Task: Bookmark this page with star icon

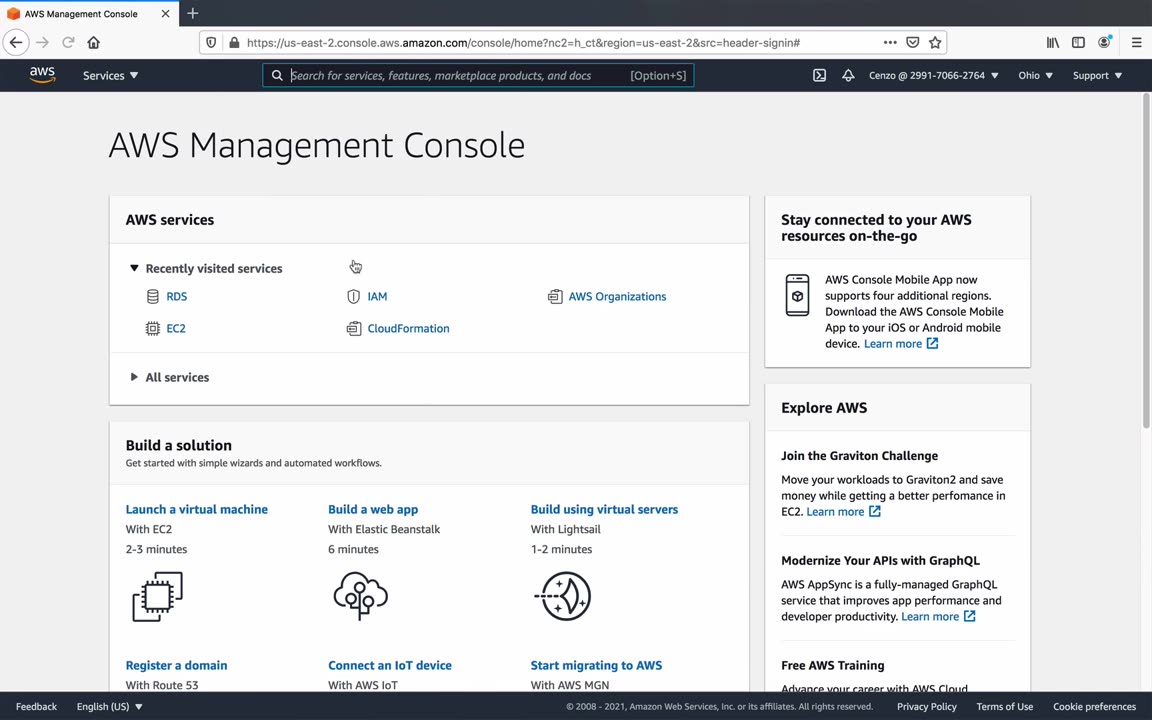Action: (935, 43)
